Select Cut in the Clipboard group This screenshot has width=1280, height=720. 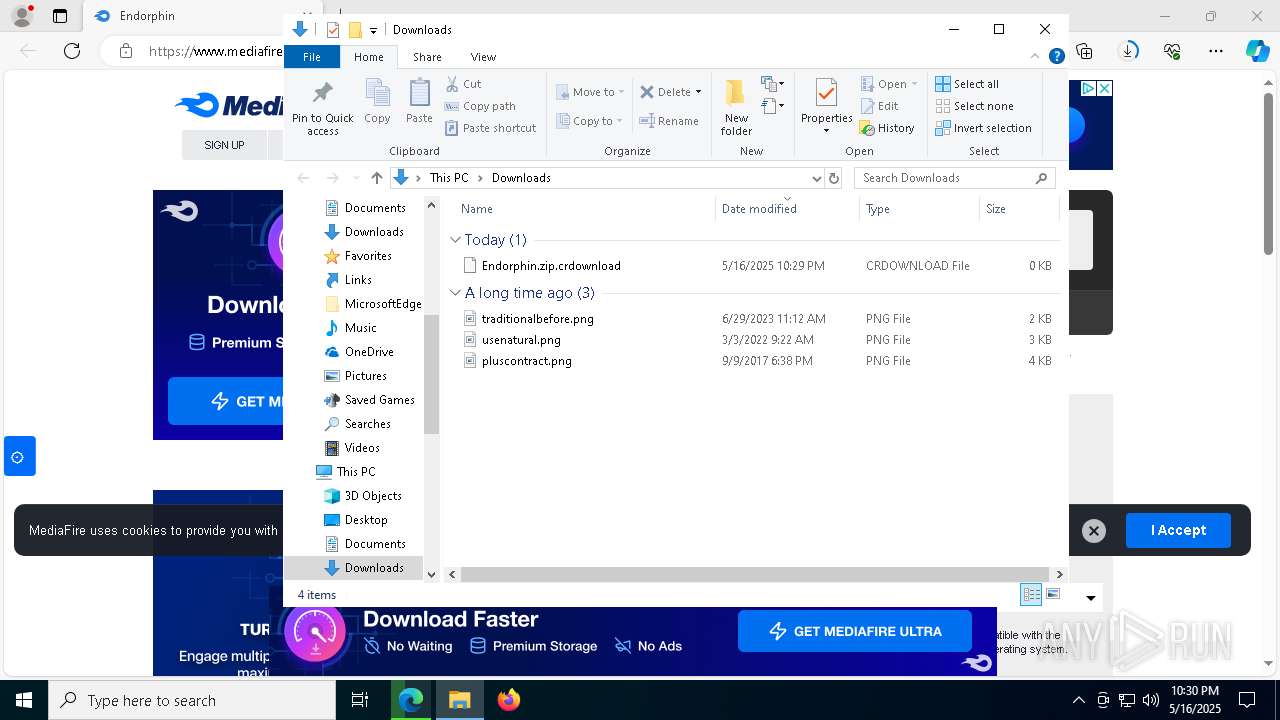coord(463,84)
